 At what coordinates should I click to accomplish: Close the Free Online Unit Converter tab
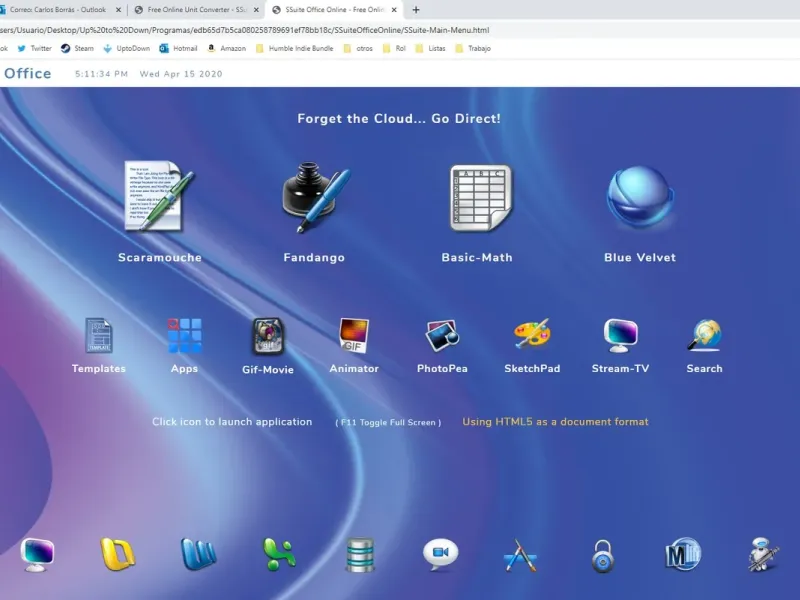click(x=256, y=10)
